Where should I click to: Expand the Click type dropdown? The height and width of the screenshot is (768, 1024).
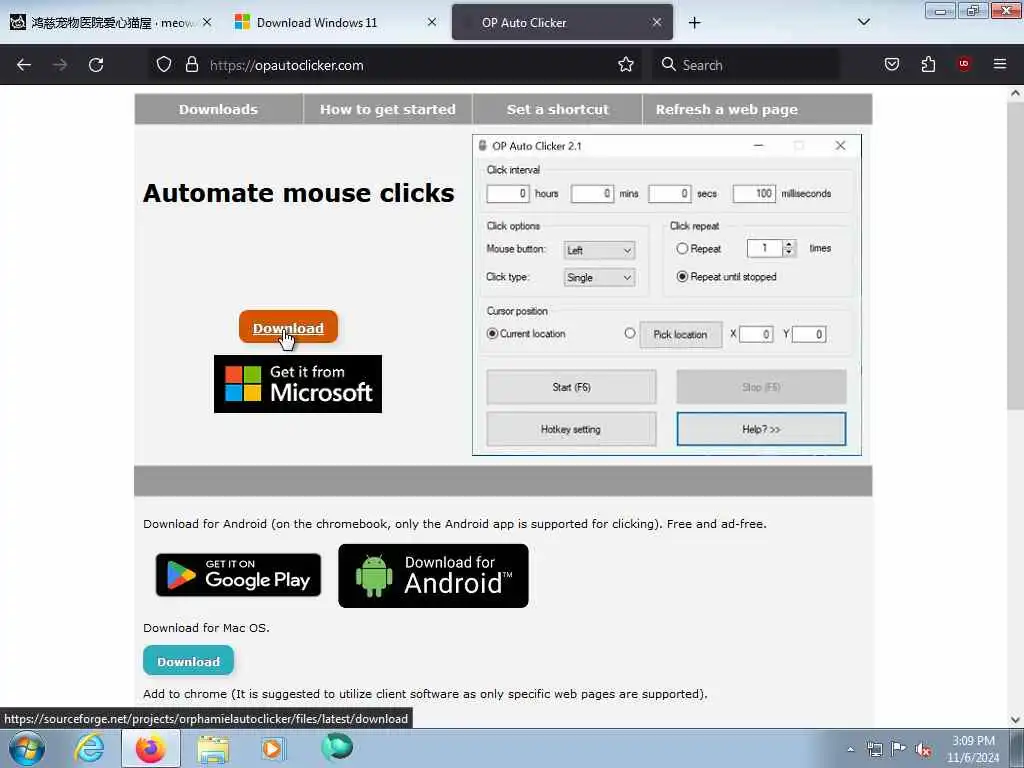(599, 278)
